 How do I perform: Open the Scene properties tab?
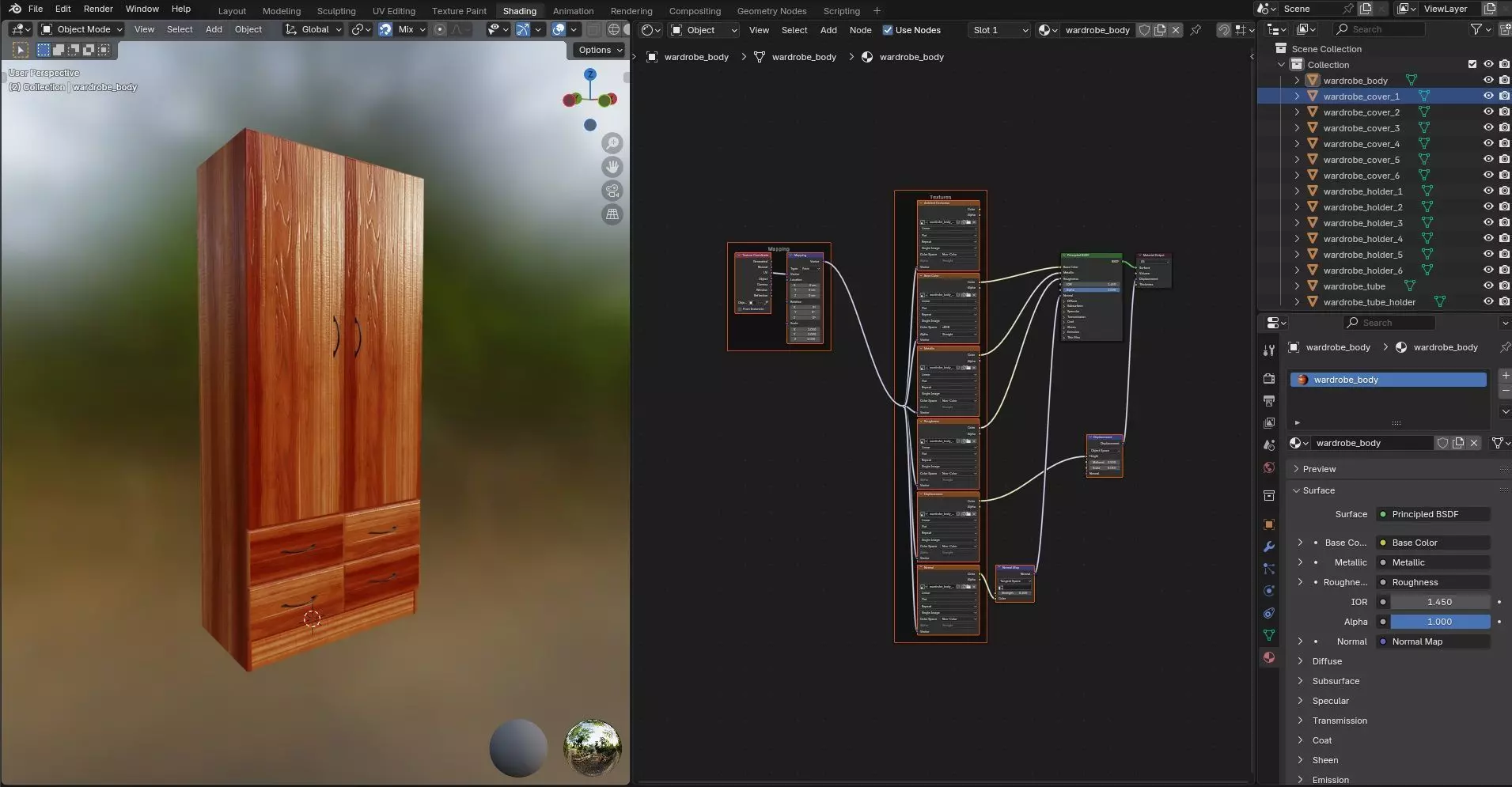(1269, 445)
